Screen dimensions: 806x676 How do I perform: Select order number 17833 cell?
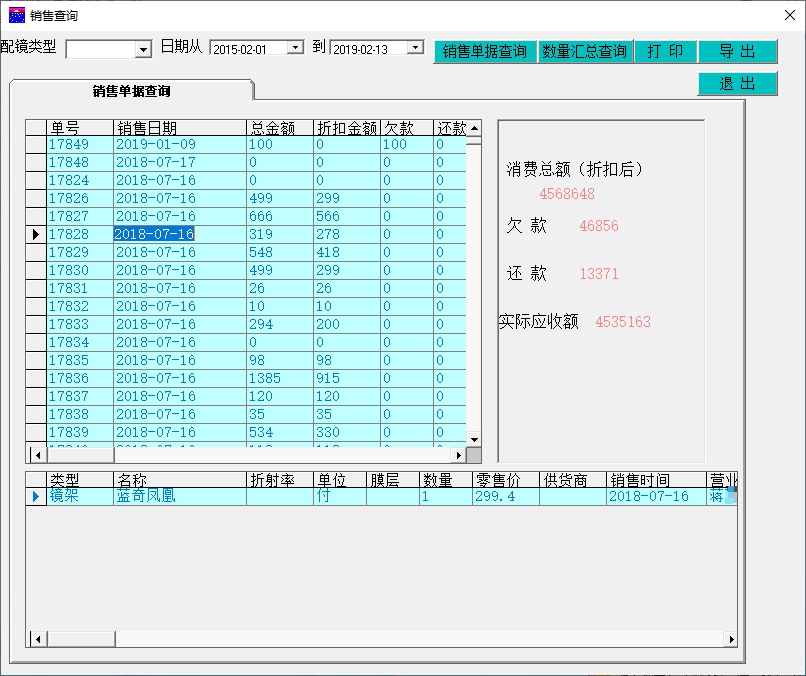coord(80,325)
